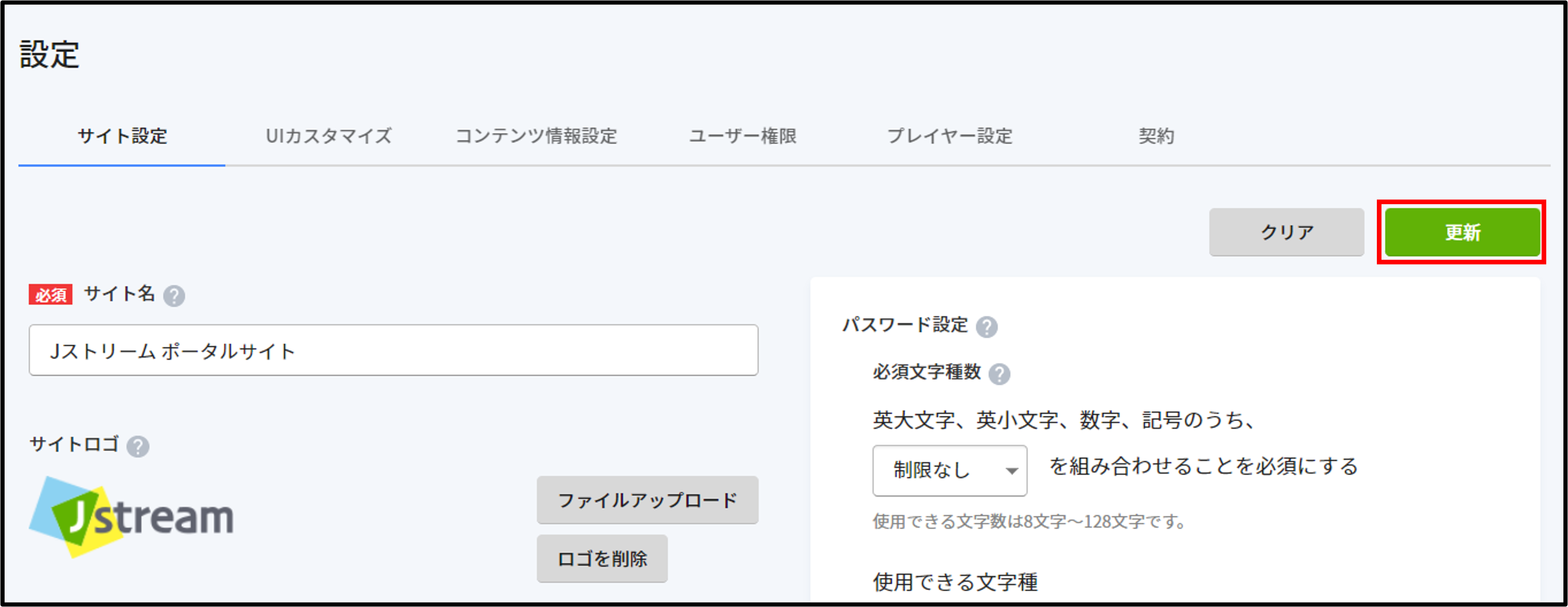Open the 契約 tab

tap(1157, 136)
